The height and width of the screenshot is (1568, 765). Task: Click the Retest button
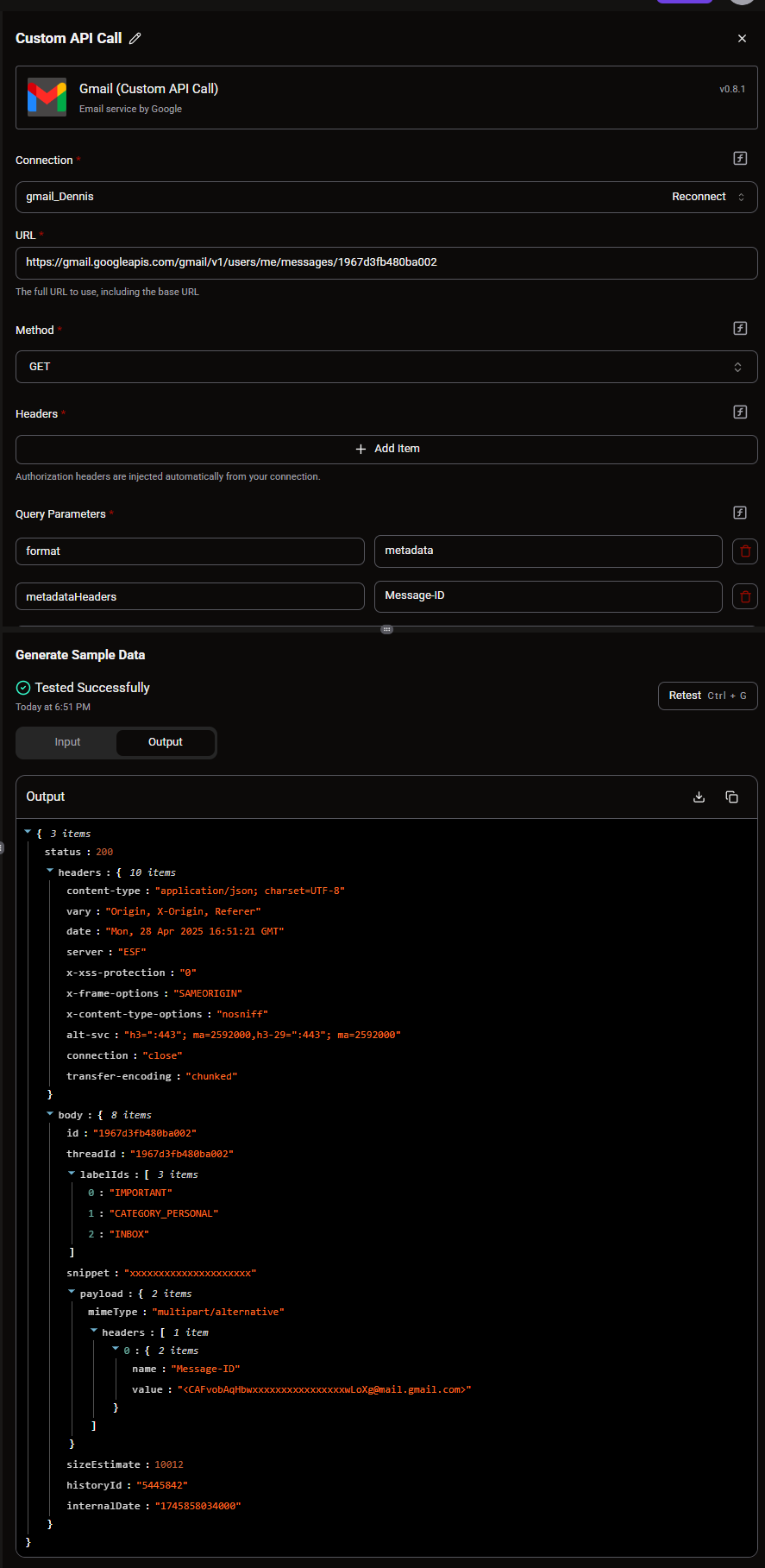point(708,696)
